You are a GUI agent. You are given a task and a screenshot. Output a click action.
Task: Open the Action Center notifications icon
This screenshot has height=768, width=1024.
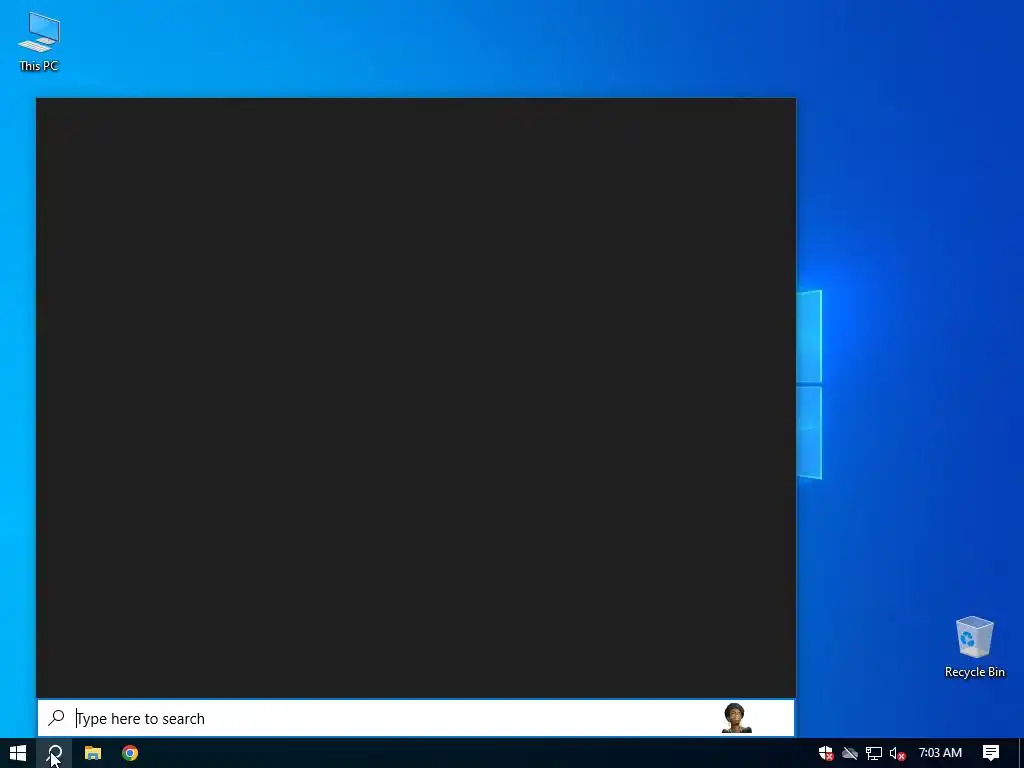click(x=991, y=753)
